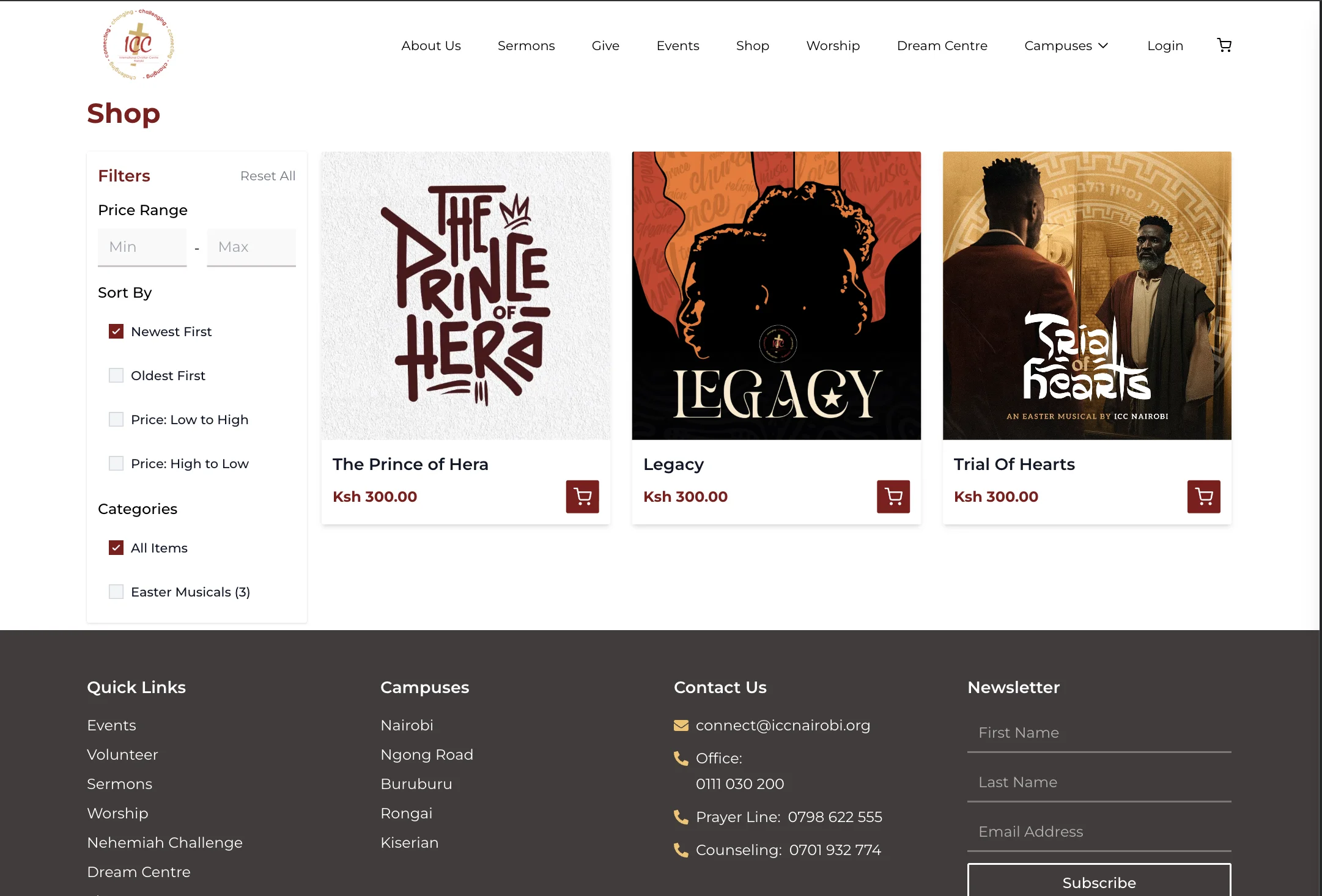The width and height of the screenshot is (1322, 896).
Task: Focus the Max price input field
Action: 251,247
